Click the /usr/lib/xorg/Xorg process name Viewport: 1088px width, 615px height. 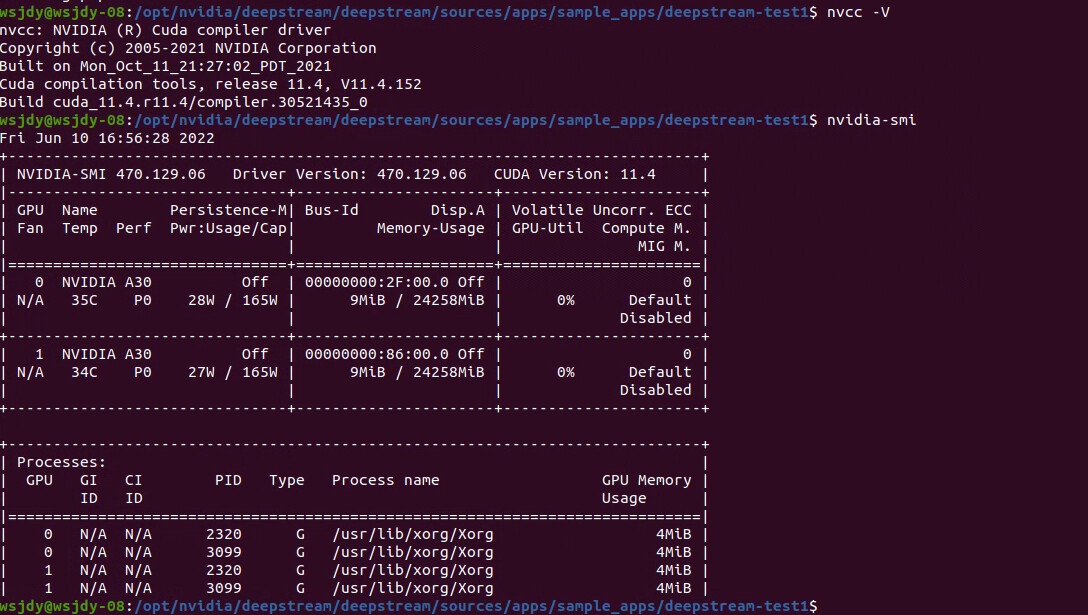pyautogui.click(x=412, y=533)
